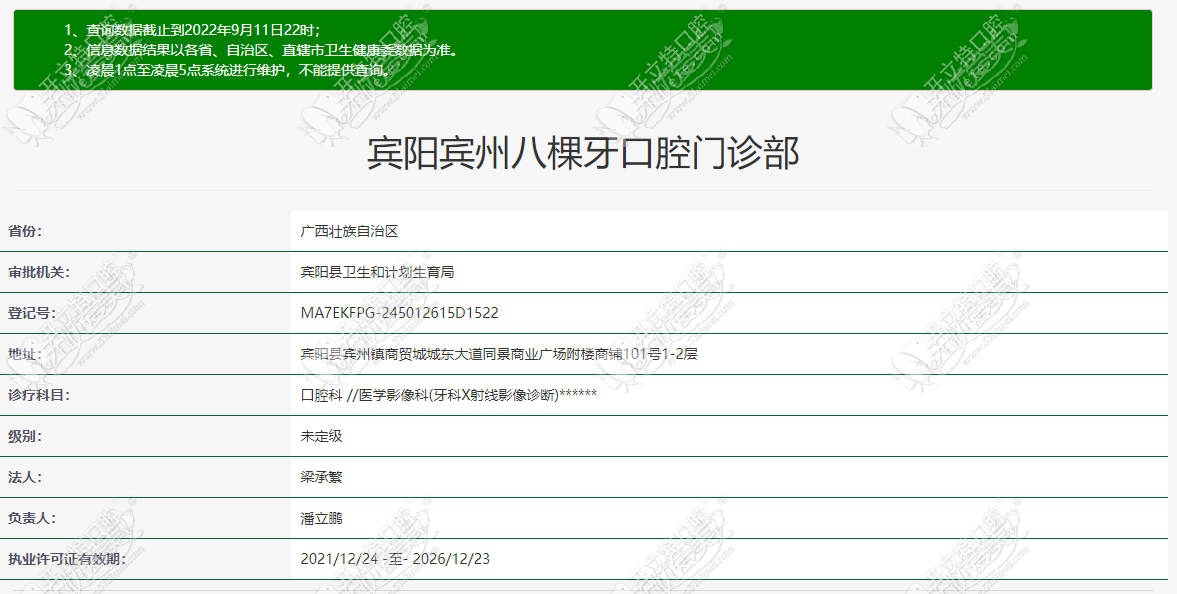Select the 登记号 label

pyautogui.click(x=32, y=313)
